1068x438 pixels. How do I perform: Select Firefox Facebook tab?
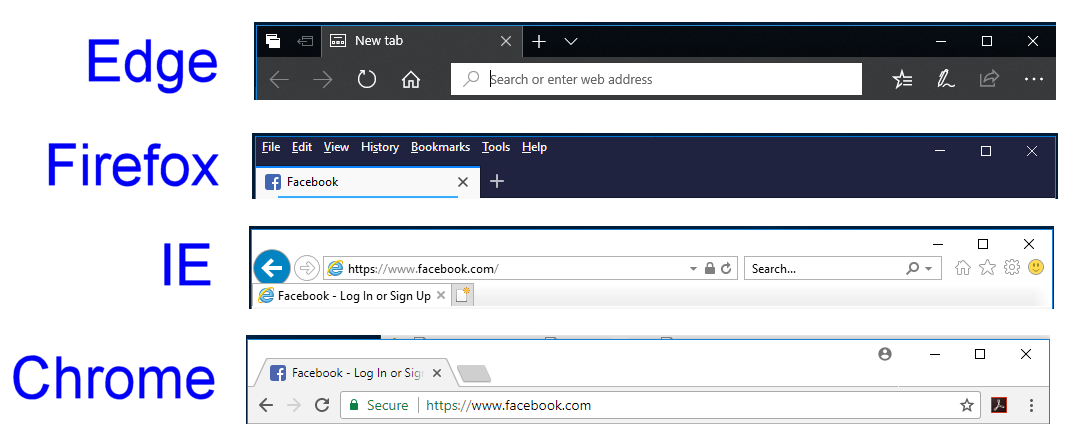pos(368,182)
